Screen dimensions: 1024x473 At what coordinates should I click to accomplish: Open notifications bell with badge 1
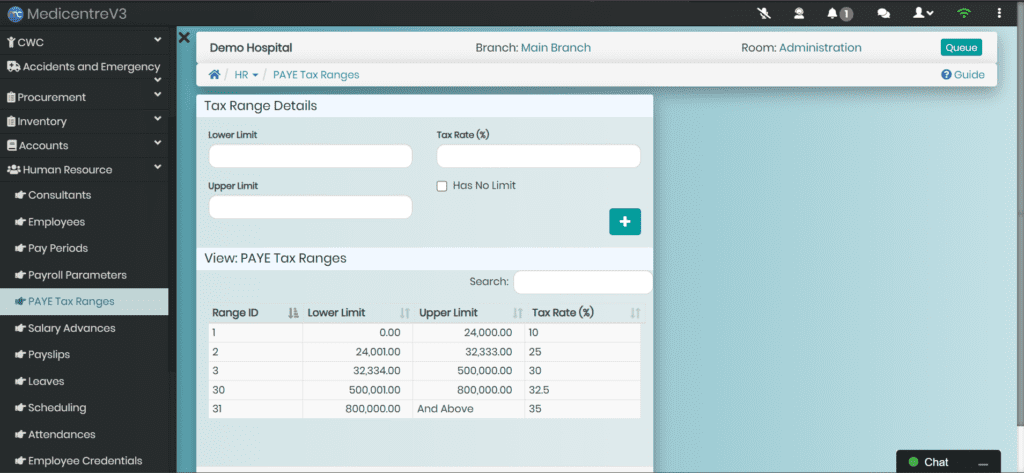click(x=840, y=13)
